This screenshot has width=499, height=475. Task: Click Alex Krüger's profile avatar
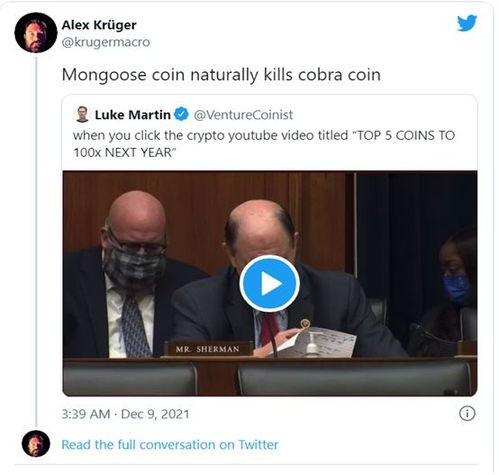click(x=36, y=33)
